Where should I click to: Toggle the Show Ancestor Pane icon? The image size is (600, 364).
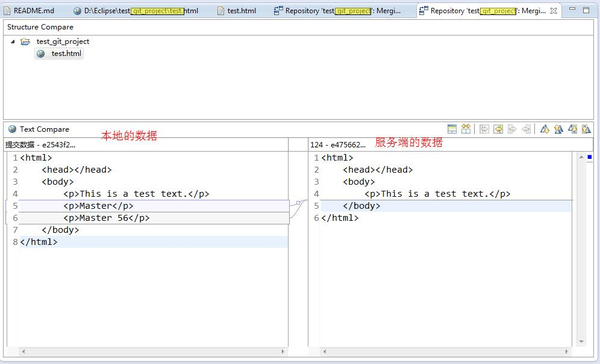coord(452,129)
